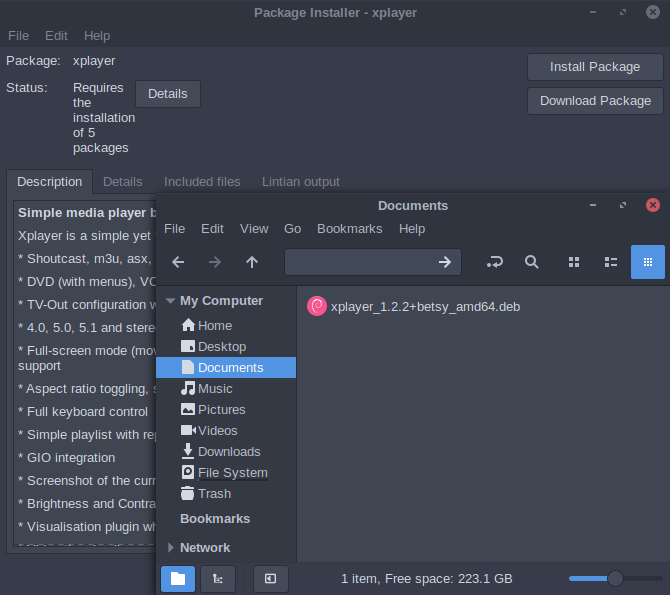This screenshot has height=595, width=670.
Task: Click the go arrow in the location bar
Action: click(x=445, y=262)
